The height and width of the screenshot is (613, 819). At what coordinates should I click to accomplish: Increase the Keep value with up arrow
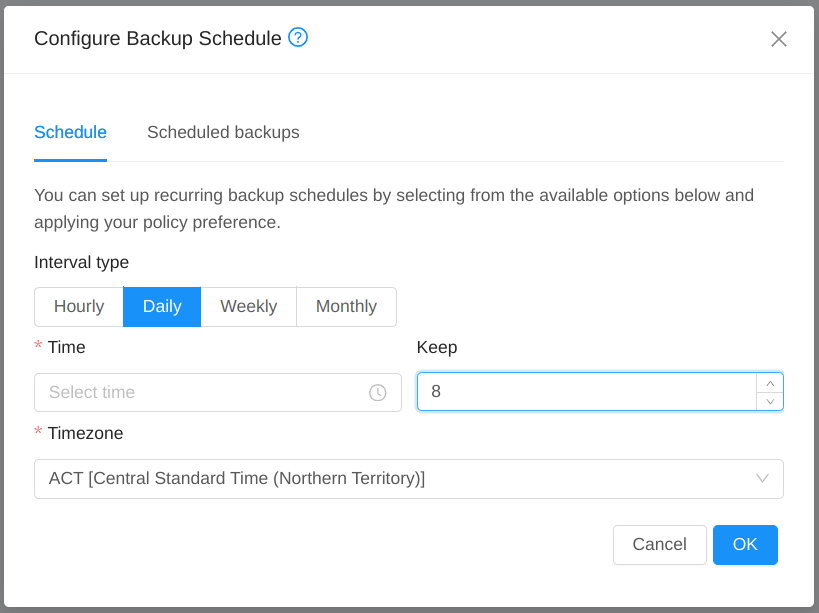[769, 382]
